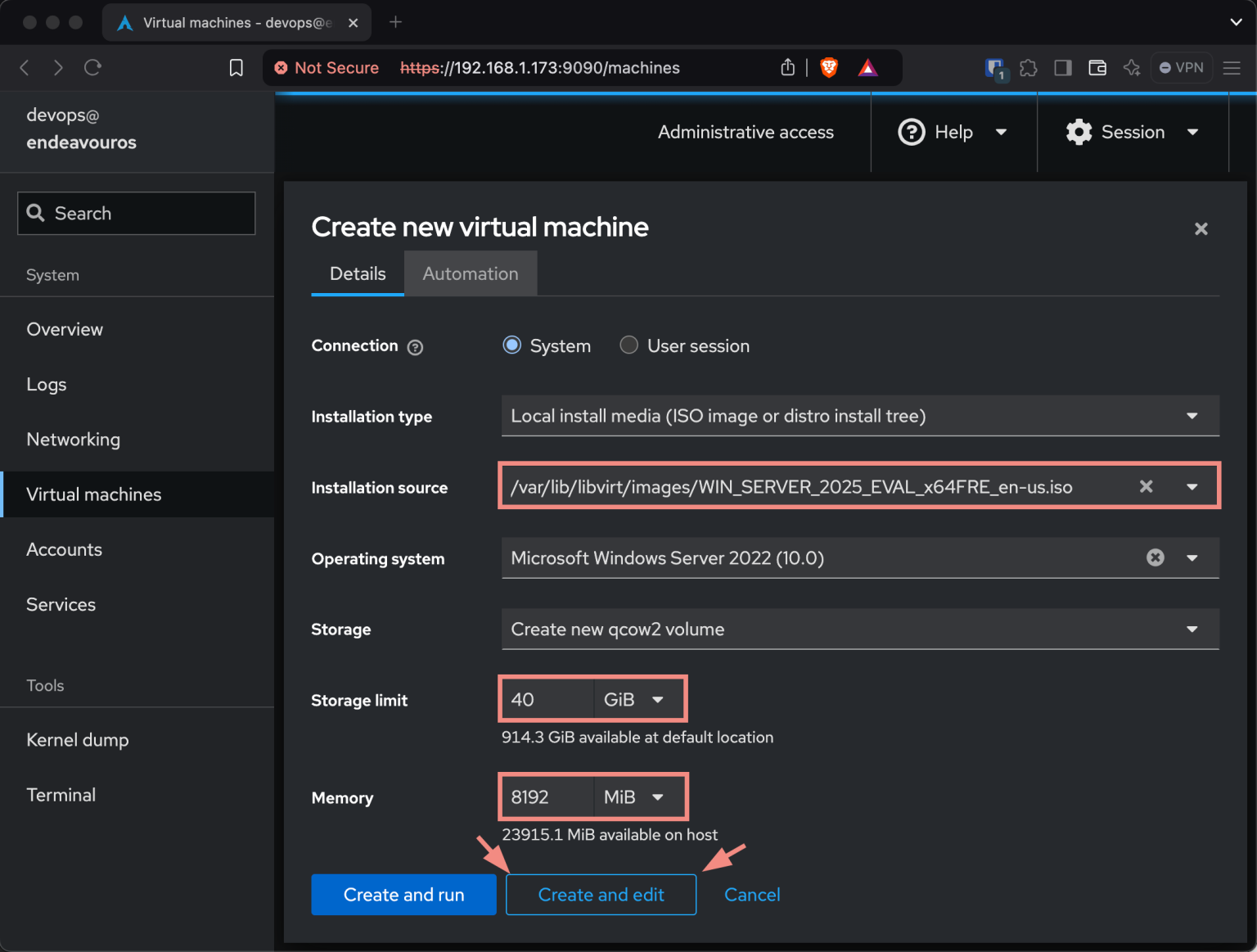Open Brave Rewards

(x=867, y=68)
